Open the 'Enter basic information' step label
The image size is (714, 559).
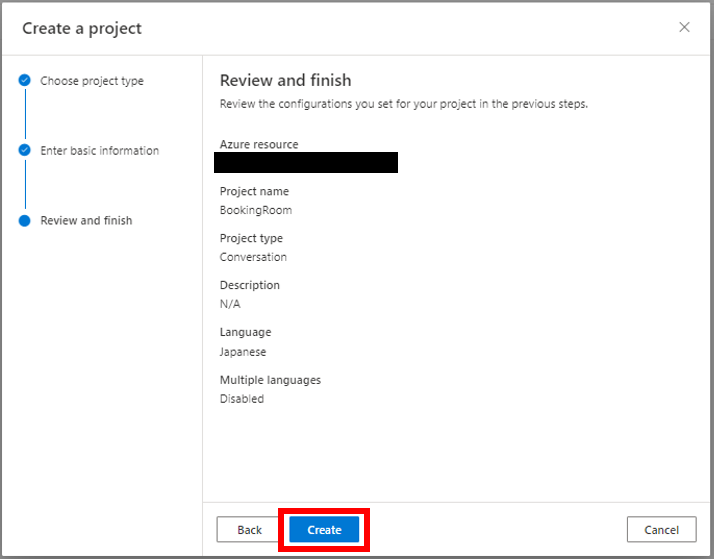click(x=100, y=151)
